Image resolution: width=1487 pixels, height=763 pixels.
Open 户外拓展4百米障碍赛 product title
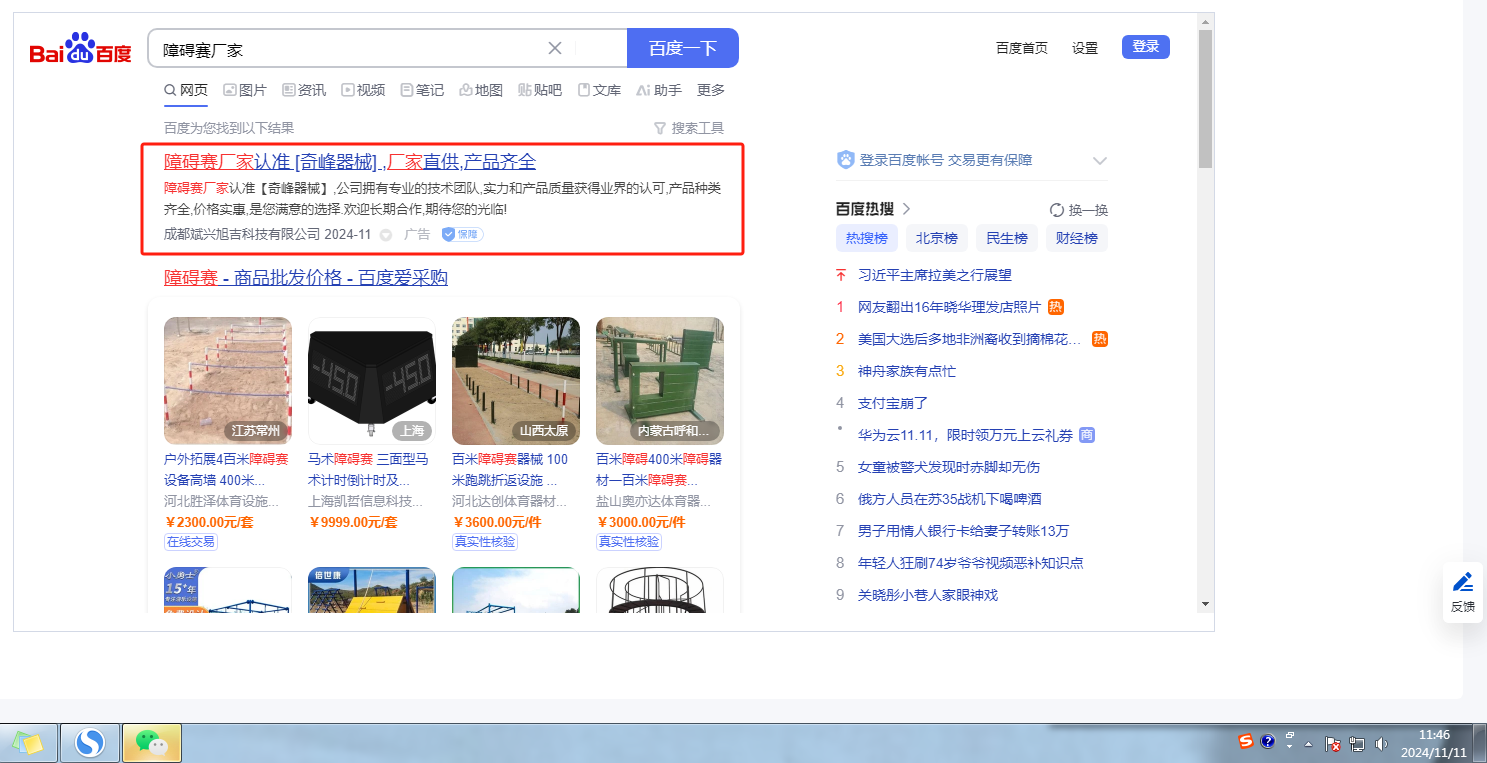(x=226, y=469)
